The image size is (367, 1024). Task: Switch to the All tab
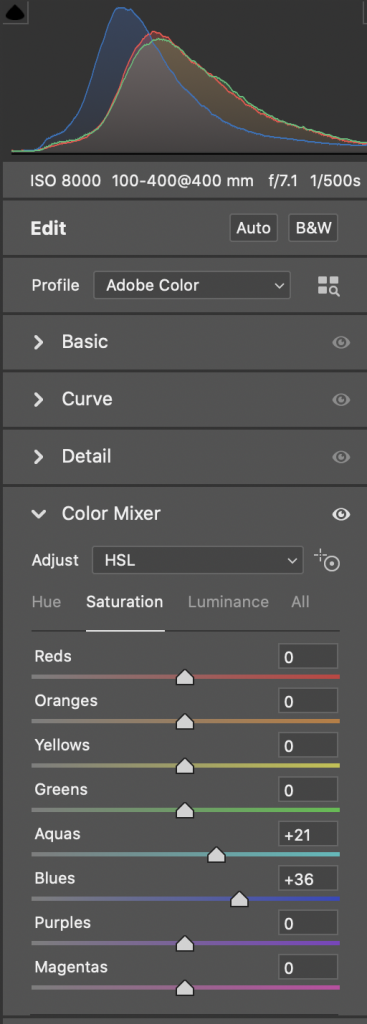click(x=300, y=601)
